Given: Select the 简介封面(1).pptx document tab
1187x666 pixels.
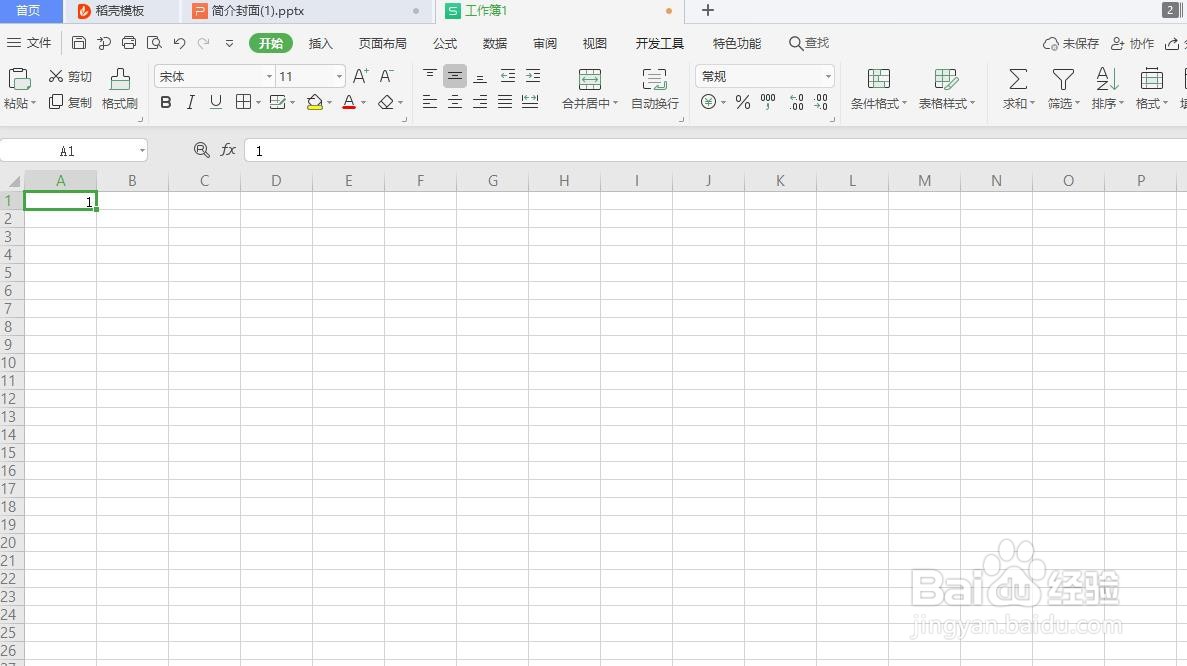Looking at the screenshot, I should (255, 12).
